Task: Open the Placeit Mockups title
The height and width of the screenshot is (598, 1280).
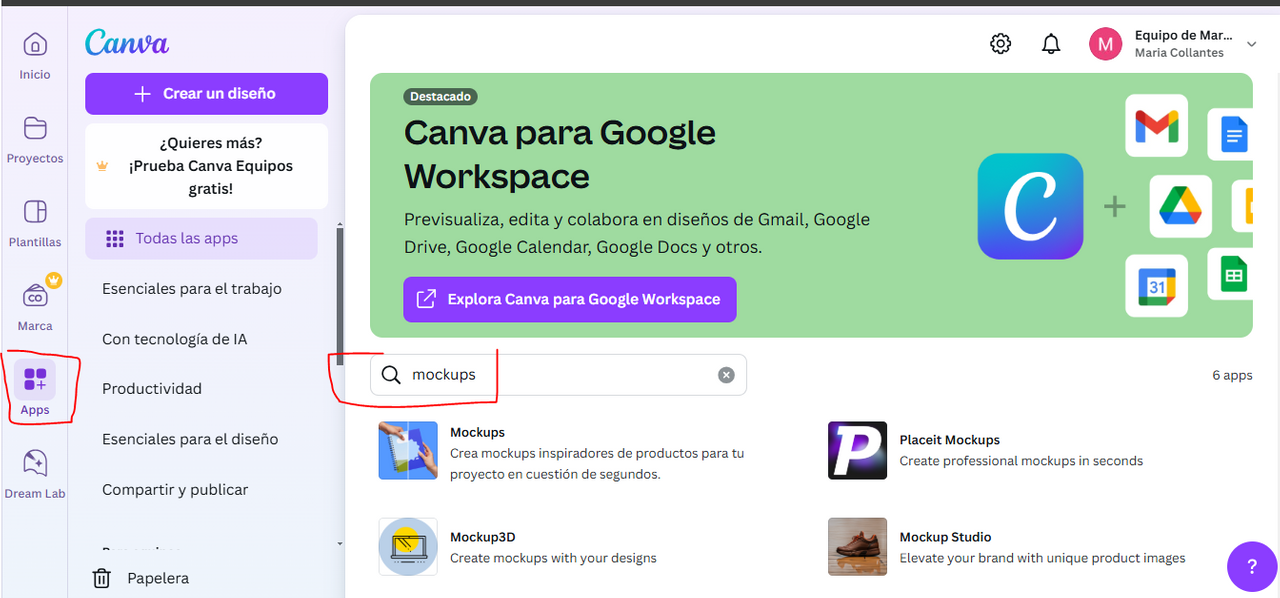Action: tap(949, 439)
